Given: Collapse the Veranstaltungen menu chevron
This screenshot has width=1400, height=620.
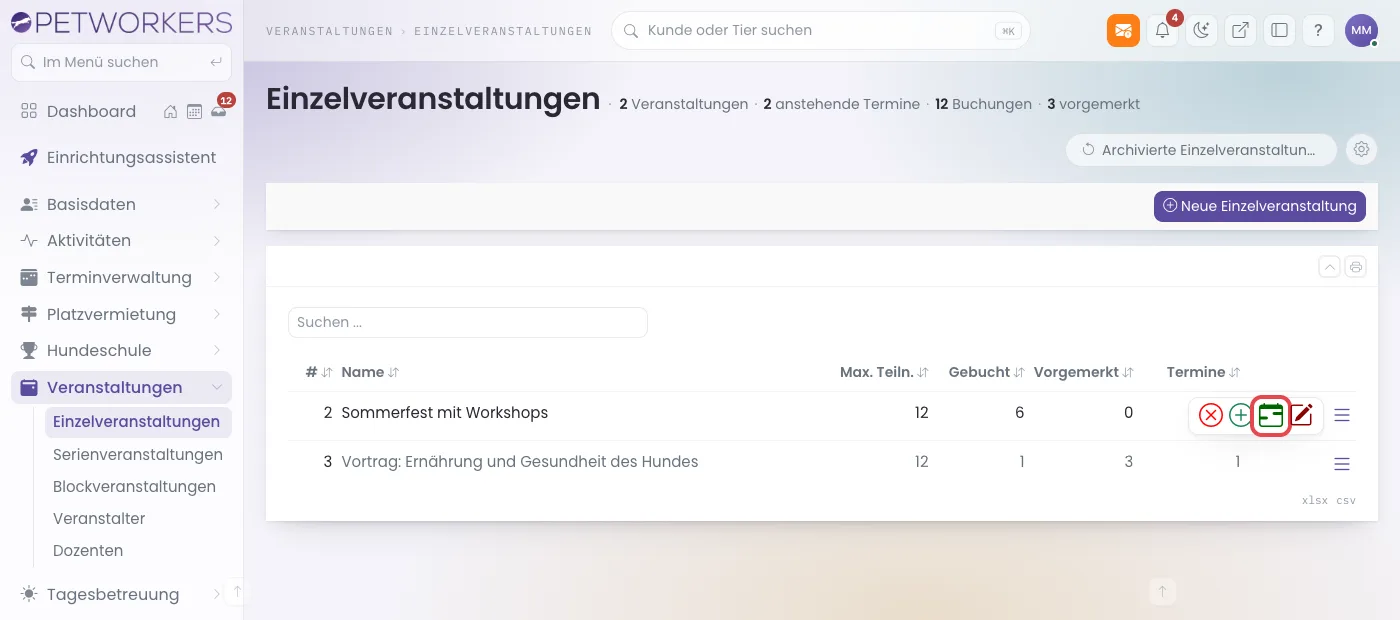Looking at the screenshot, I should coord(217,387).
